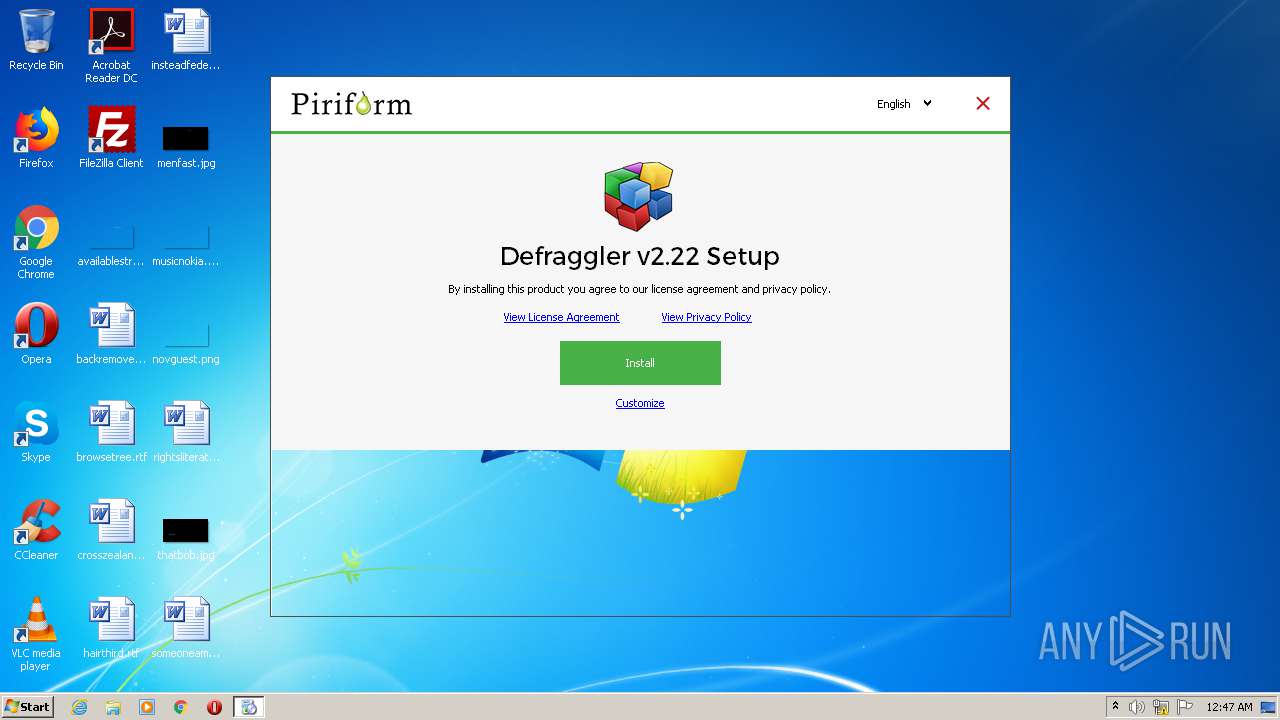Select the Opera desktop shortcut
This screenshot has width=1280, height=720.
(x=36, y=334)
